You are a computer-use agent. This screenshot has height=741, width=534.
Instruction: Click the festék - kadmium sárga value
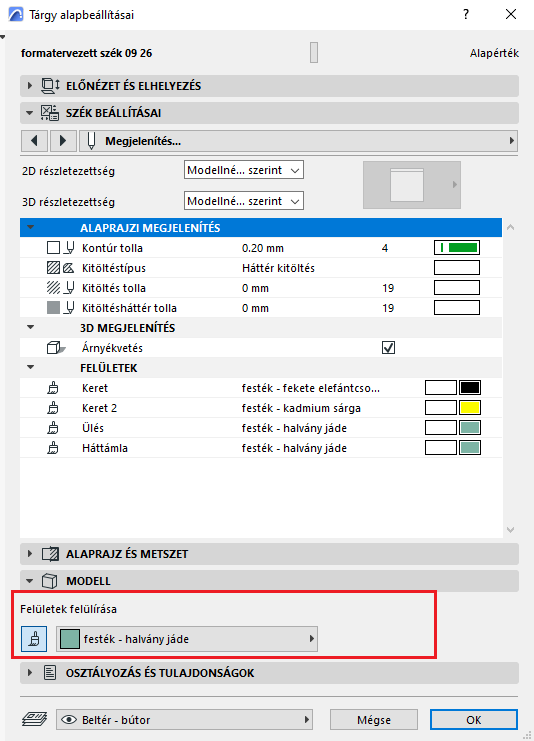tap(301, 408)
